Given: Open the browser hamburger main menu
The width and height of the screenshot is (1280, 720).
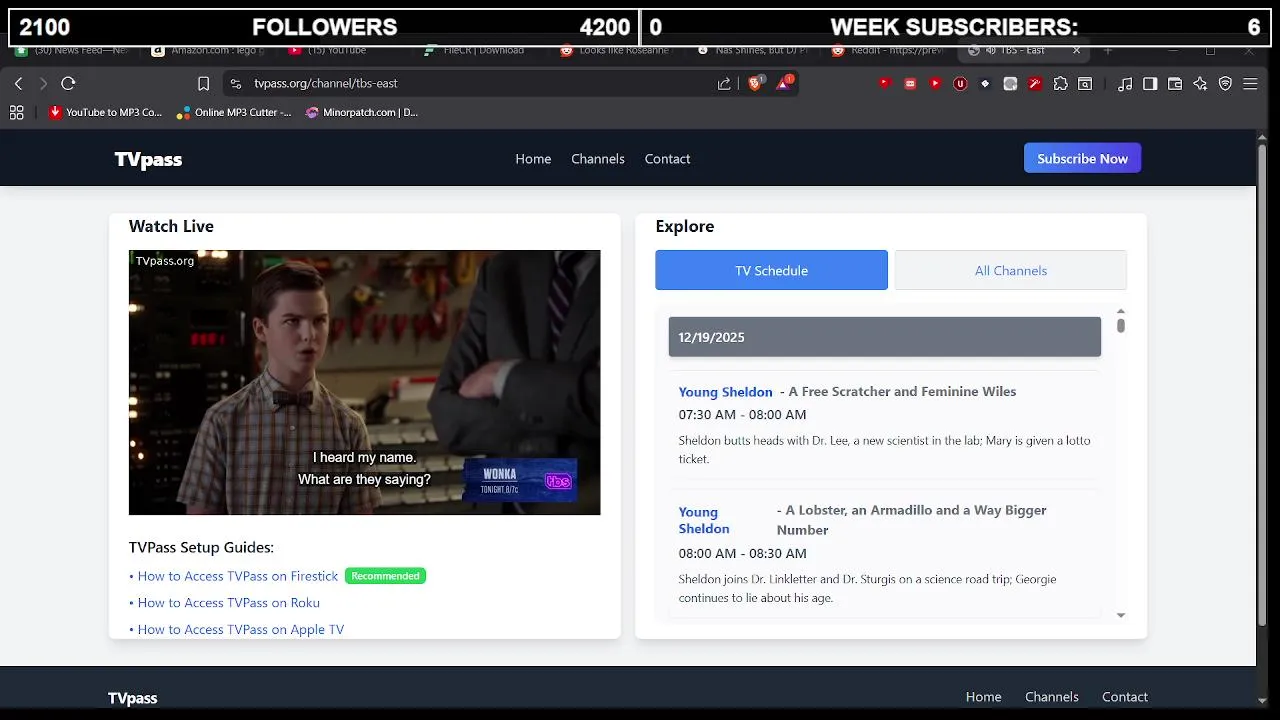Looking at the screenshot, I should 1250,84.
